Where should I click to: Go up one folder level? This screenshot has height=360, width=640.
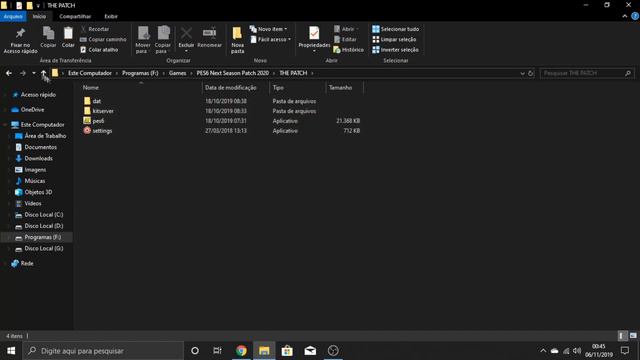tap(44, 73)
